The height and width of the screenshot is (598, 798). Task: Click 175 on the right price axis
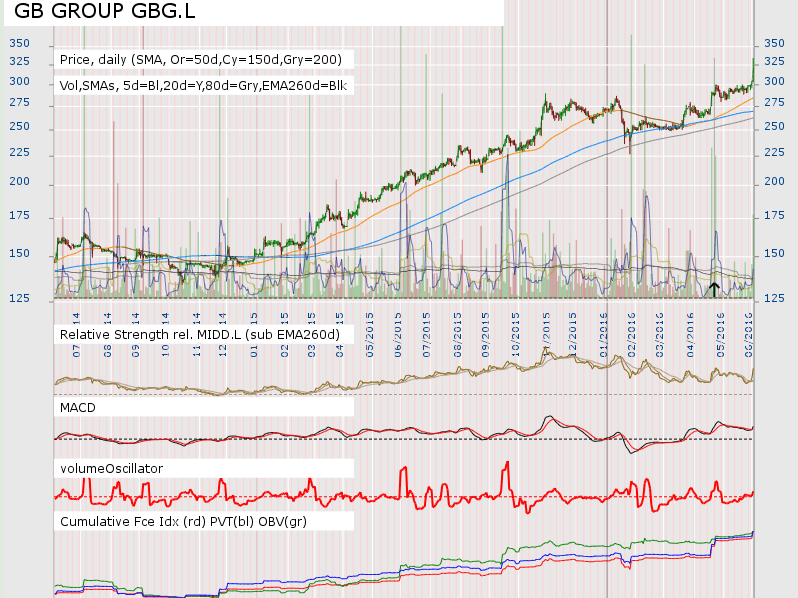click(774, 215)
